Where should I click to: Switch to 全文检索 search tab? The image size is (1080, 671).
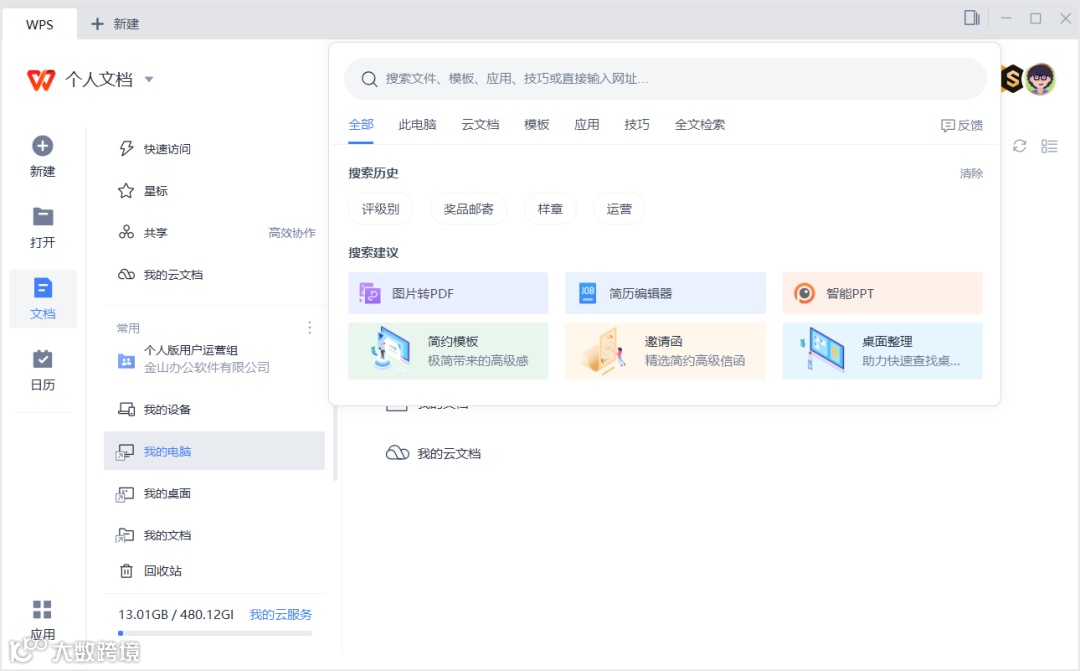click(x=700, y=125)
